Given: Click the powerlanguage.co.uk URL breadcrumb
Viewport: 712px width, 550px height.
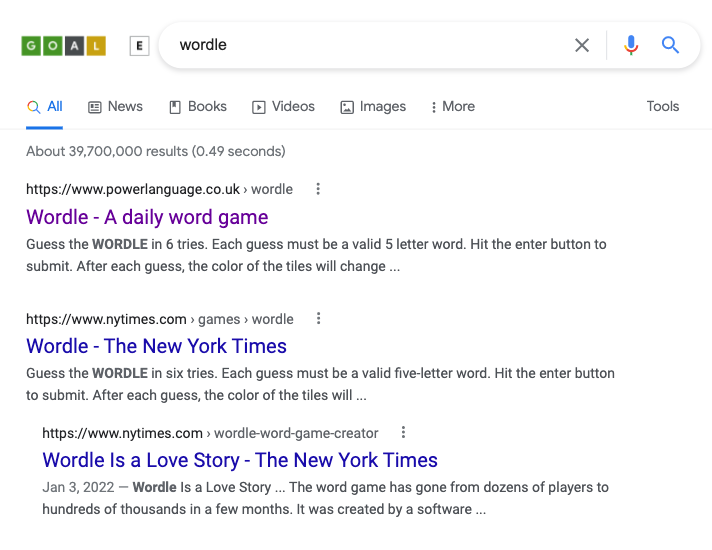Looking at the screenshot, I should (159, 189).
